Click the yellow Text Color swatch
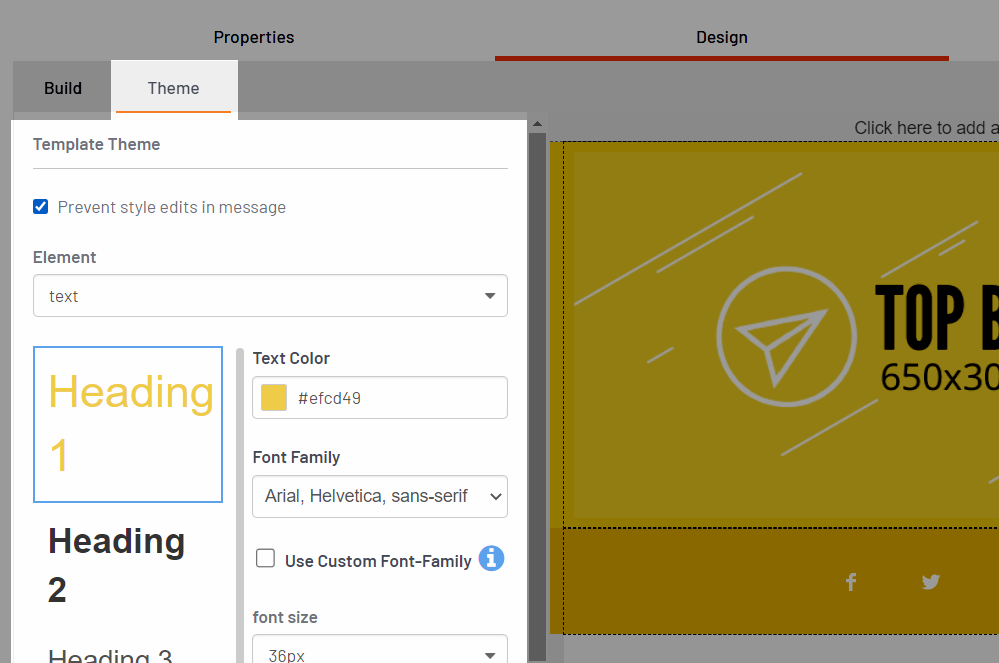Image resolution: width=999 pixels, height=663 pixels. [x=274, y=398]
